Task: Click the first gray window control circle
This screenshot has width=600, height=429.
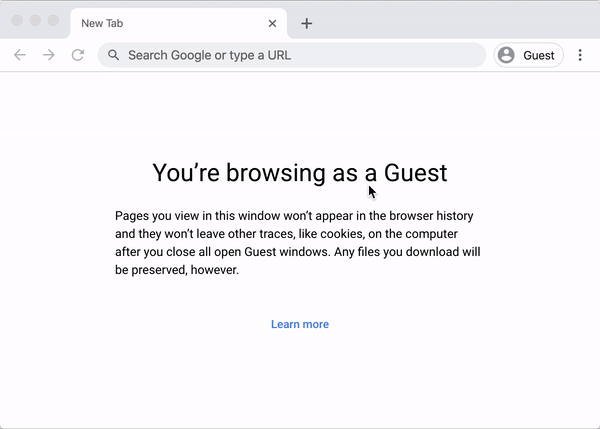Action: (17, 20)
